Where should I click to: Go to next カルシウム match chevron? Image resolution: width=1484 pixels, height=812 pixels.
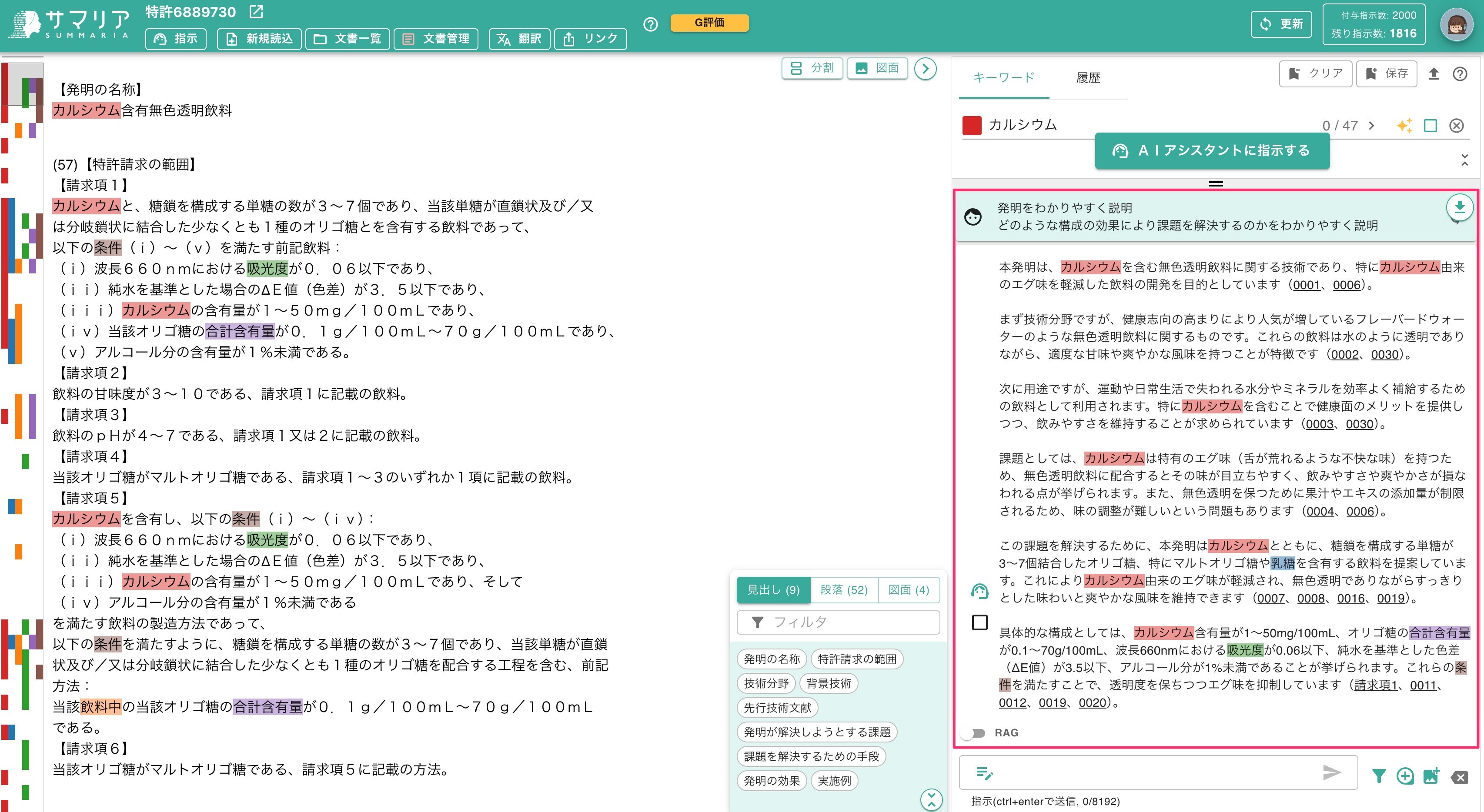[x=1372, y=125]
